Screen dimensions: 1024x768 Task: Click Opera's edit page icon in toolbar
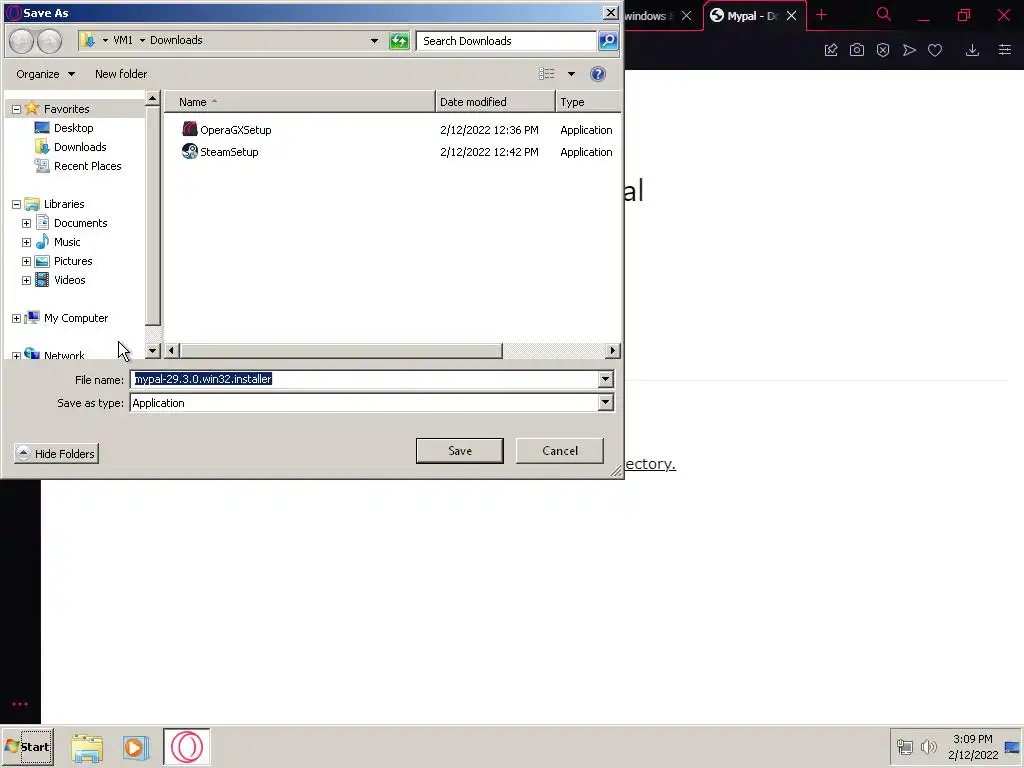831,50
